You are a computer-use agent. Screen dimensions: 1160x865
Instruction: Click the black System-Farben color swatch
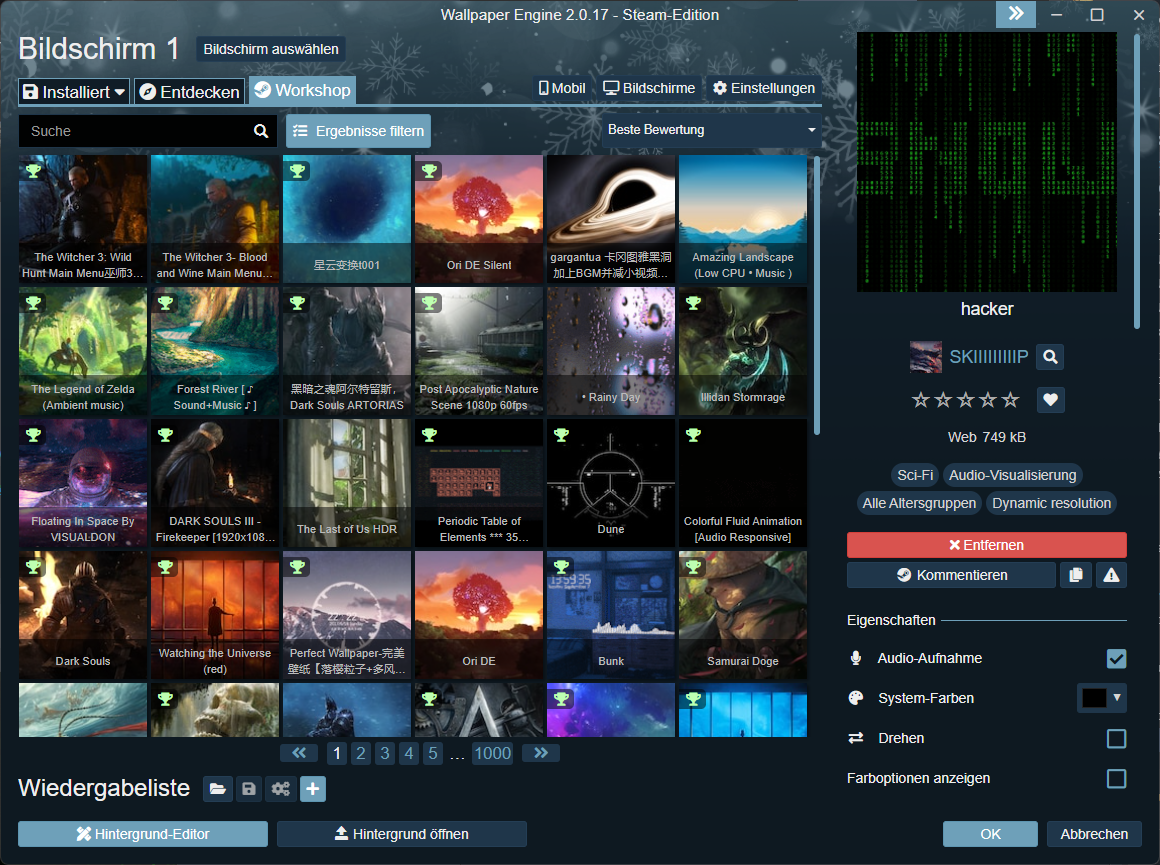pyautogui.click(x=1093, y=698)
